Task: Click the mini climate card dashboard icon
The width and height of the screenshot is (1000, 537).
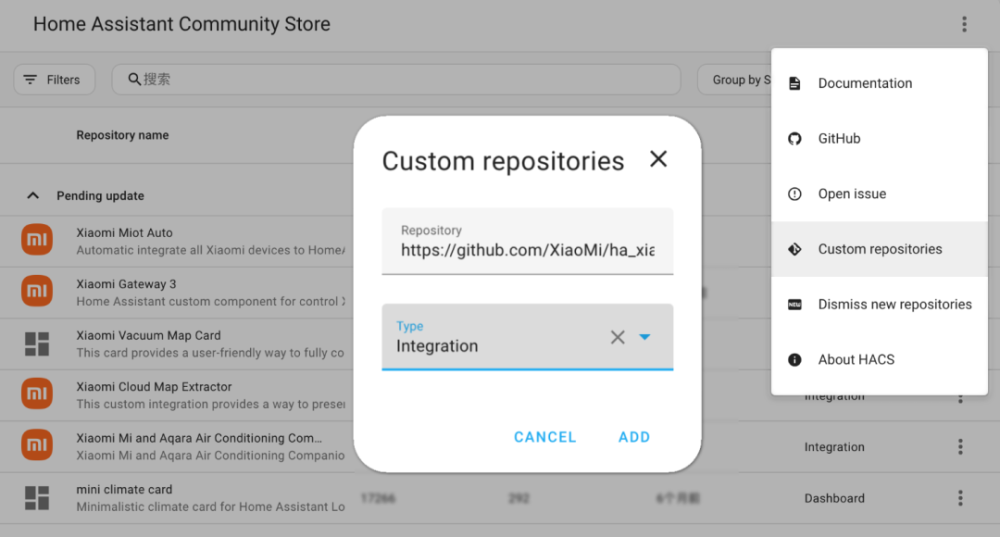Action: point(37,498)
